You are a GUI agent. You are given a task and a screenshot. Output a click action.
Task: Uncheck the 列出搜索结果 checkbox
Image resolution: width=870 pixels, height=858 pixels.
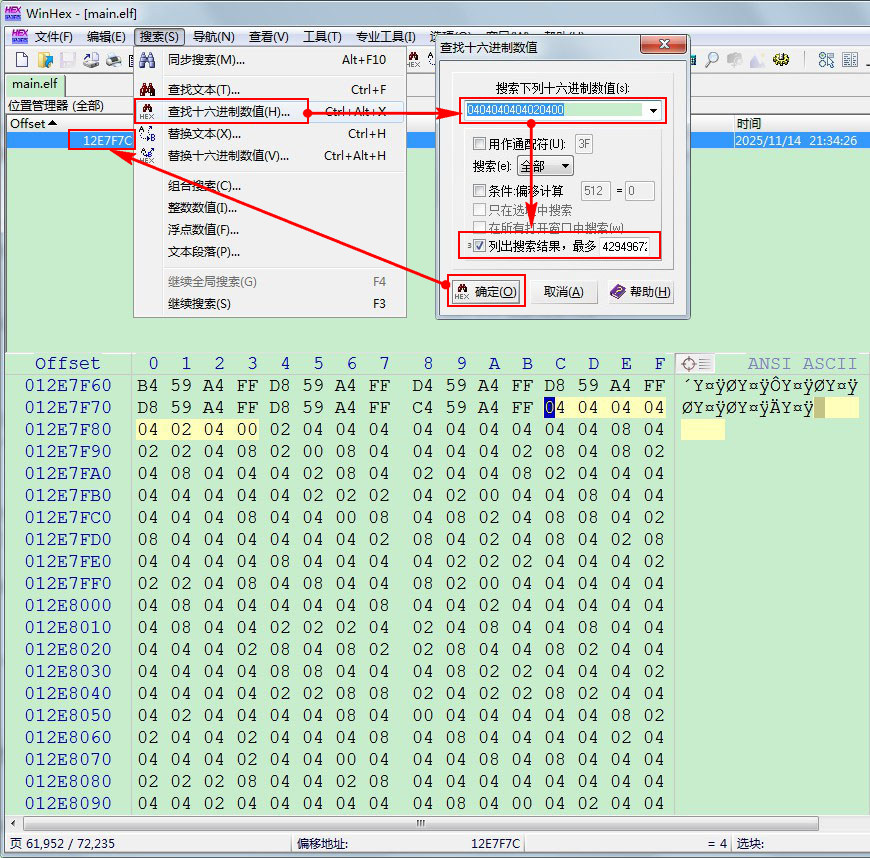click(480, 246)
